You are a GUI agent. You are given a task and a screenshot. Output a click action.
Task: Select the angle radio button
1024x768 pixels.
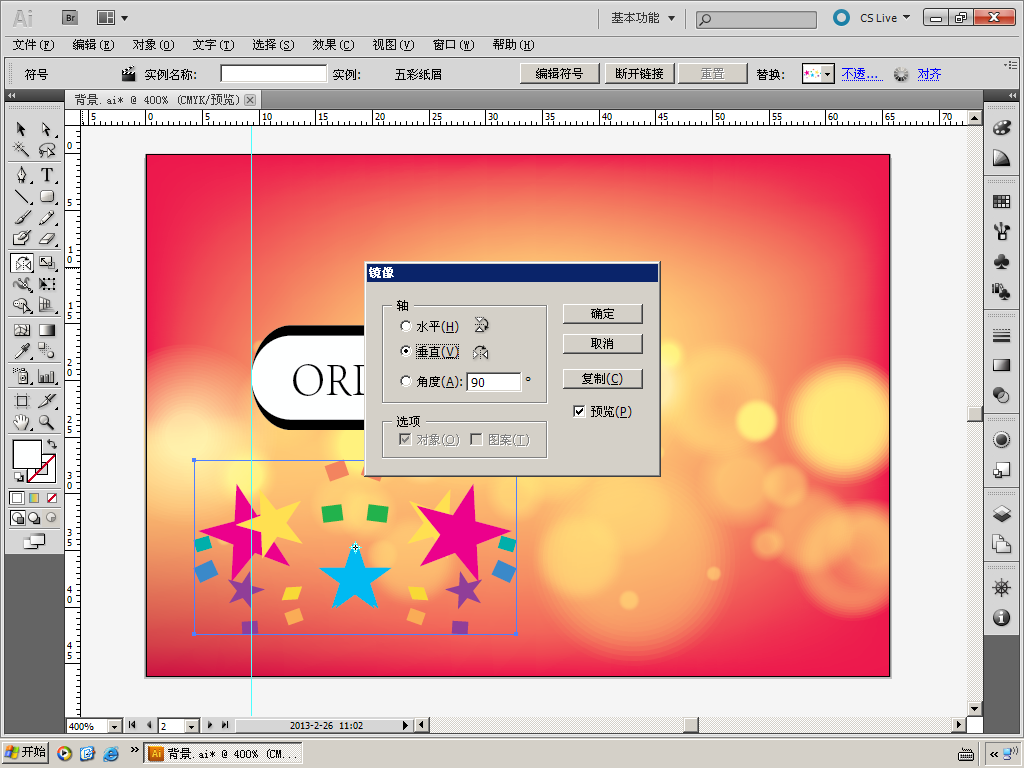[406, 381]
